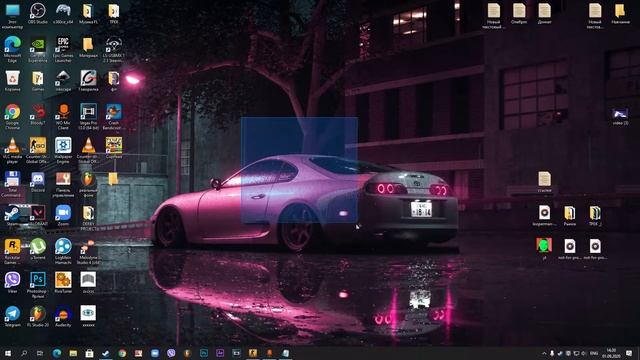Select the Epic Games Launcher shortcut
640x360 pixels.
[63, 44]
